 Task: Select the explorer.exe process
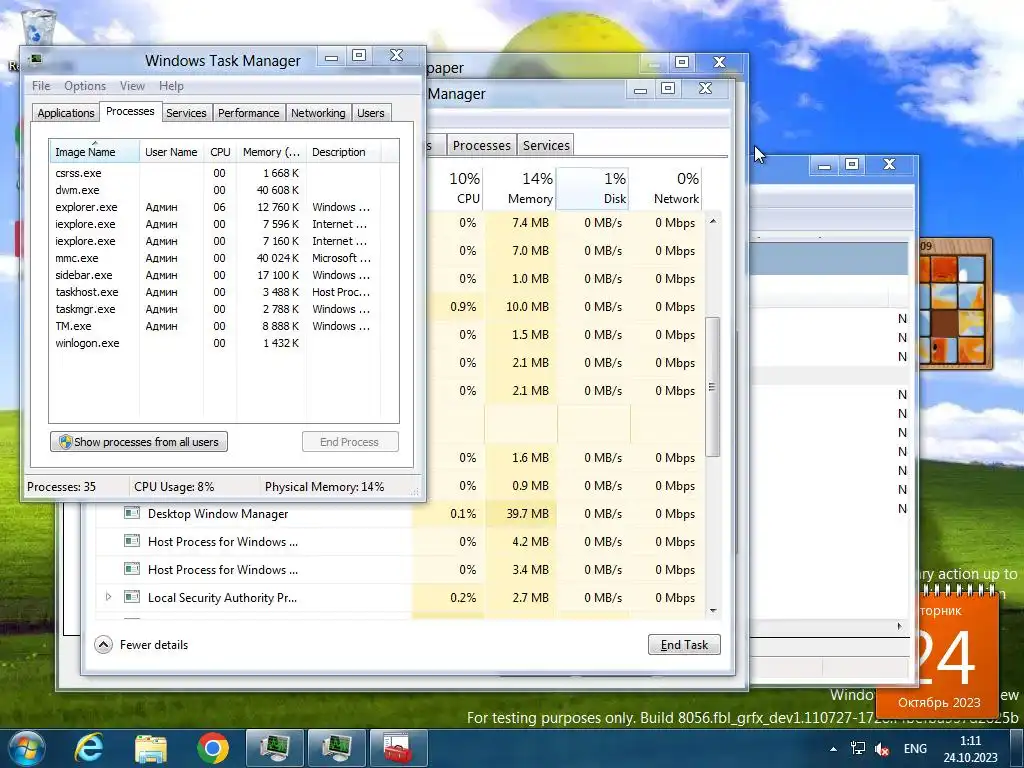pyautogui.click(x=223, y=207)
